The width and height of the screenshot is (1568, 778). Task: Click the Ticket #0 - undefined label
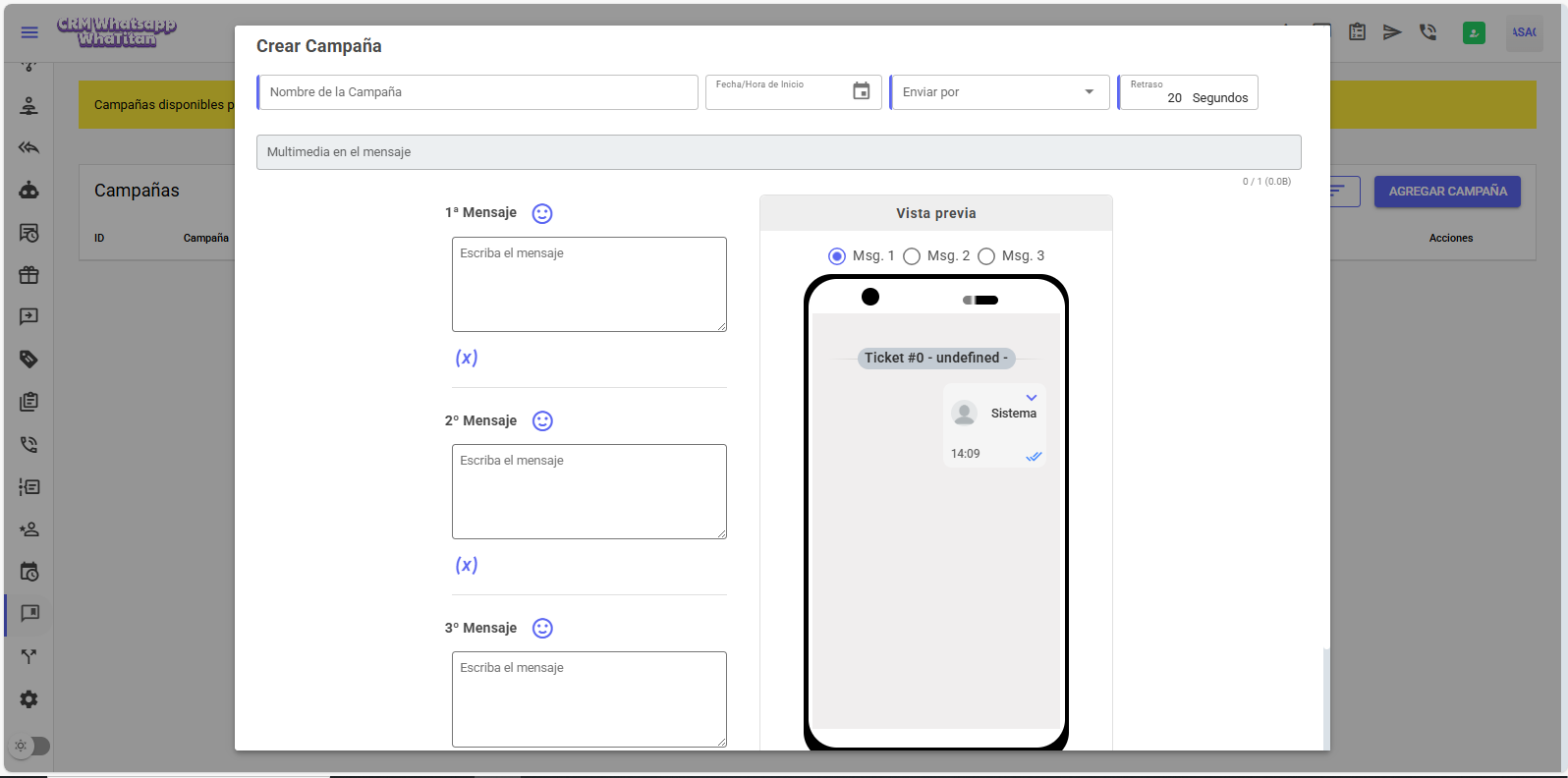(x=936, y=358)
